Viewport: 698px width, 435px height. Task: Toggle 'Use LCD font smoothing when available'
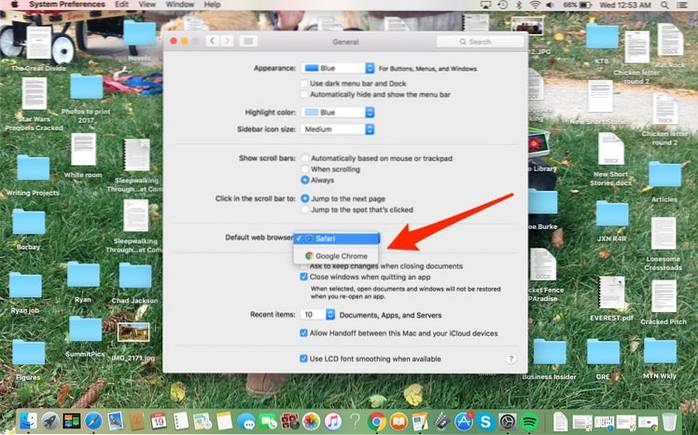pyautogui.click(x=304, y=358)
